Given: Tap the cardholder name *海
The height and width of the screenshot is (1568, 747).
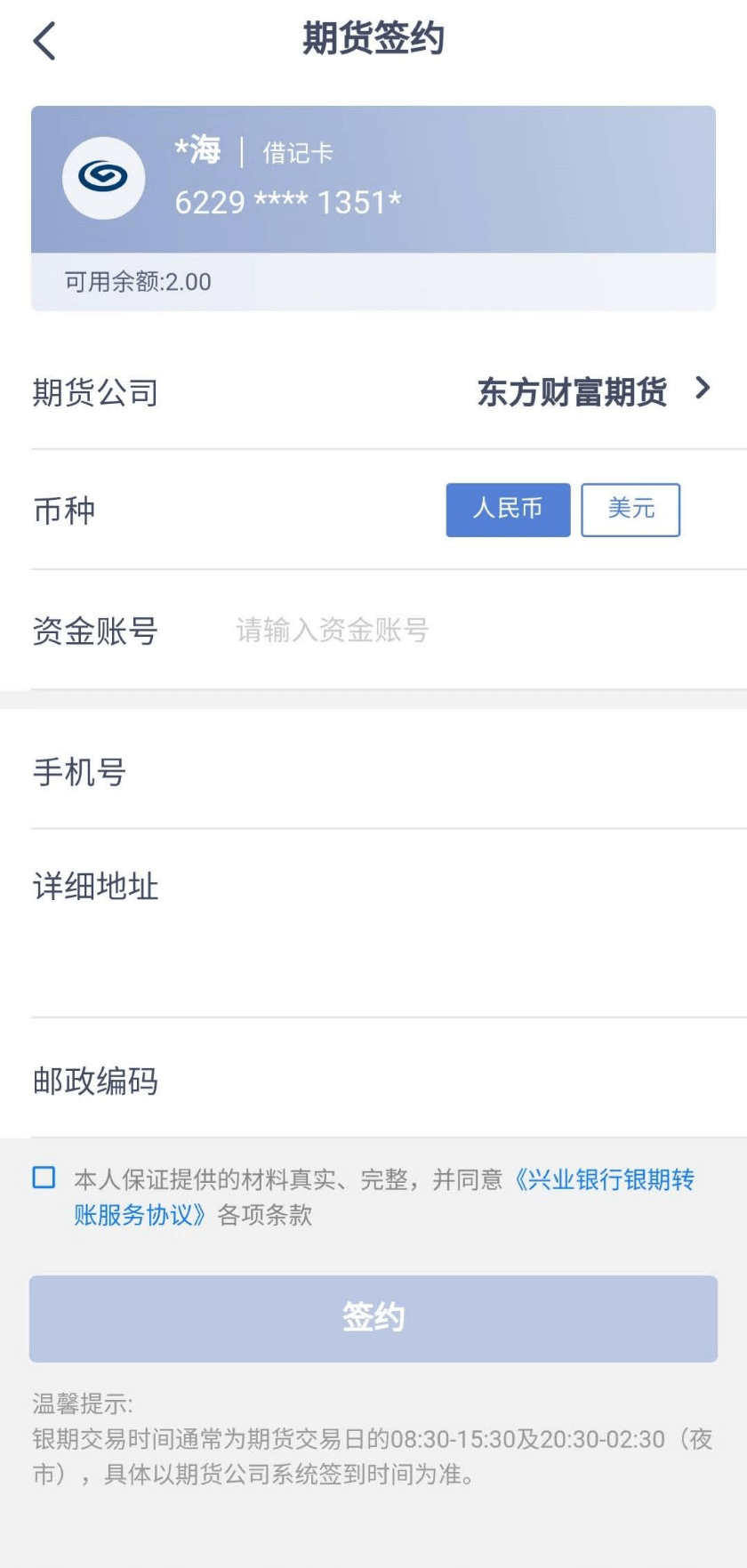Looking at the screenshot, I should pos(197,150).
